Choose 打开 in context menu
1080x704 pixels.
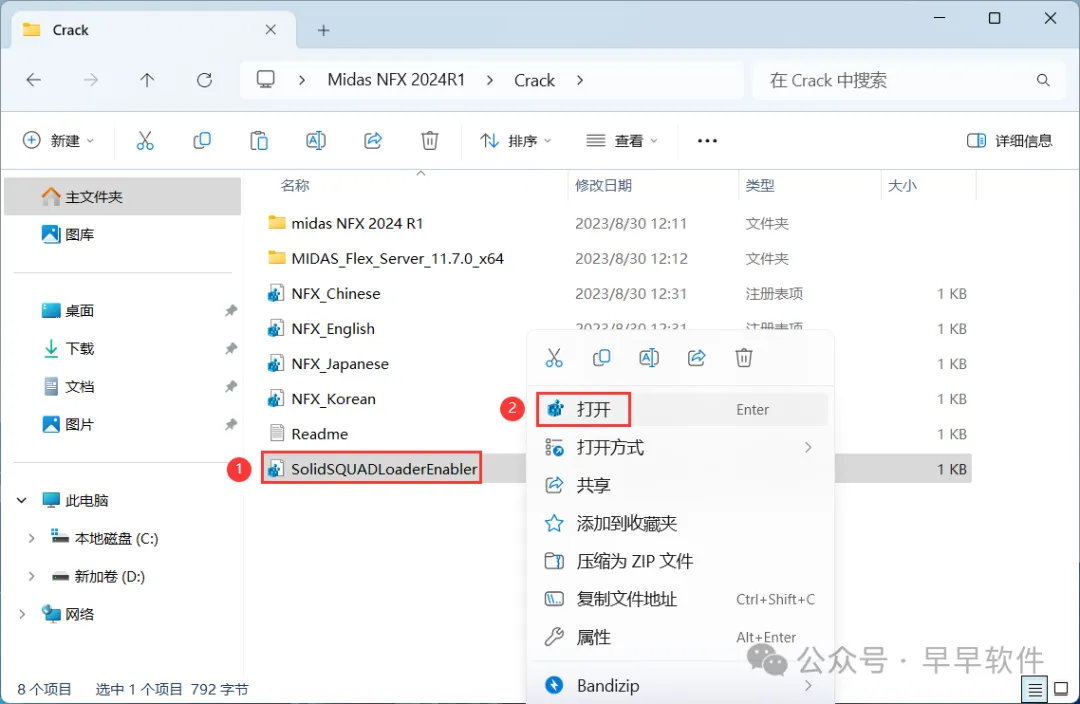pyautogui.click(x=682, y=409)
